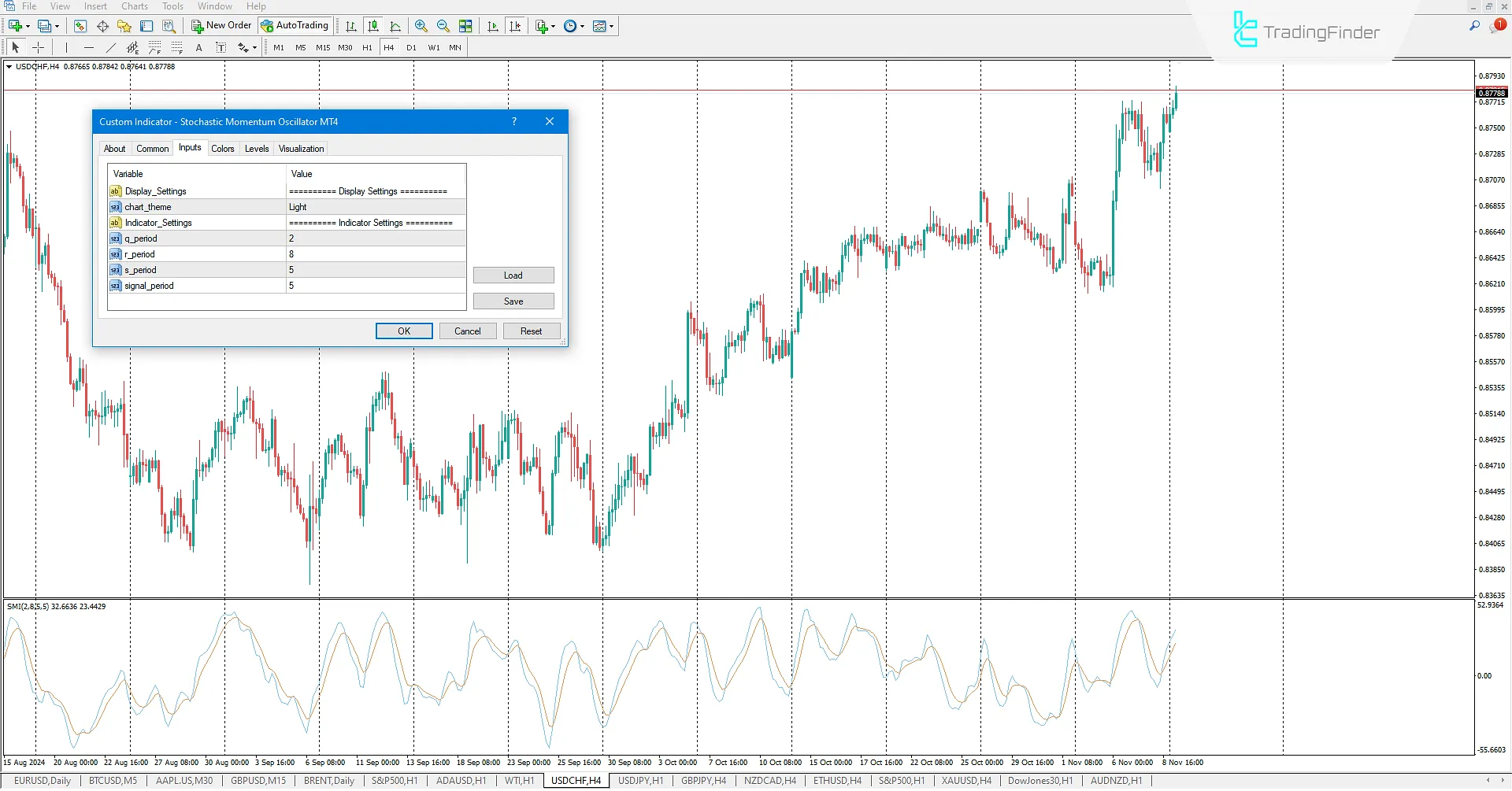Image resolution: width=1512 pixels, height=791 pixels.
Task: Open the Templates dropdown
Action: coord(599,25)
